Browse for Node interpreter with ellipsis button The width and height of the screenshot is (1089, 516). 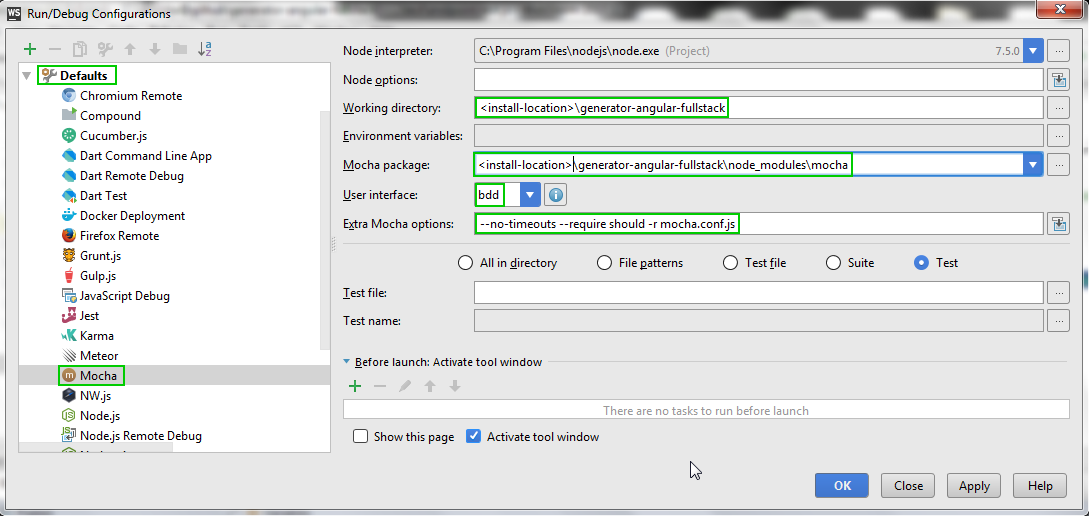point(1058,51)
